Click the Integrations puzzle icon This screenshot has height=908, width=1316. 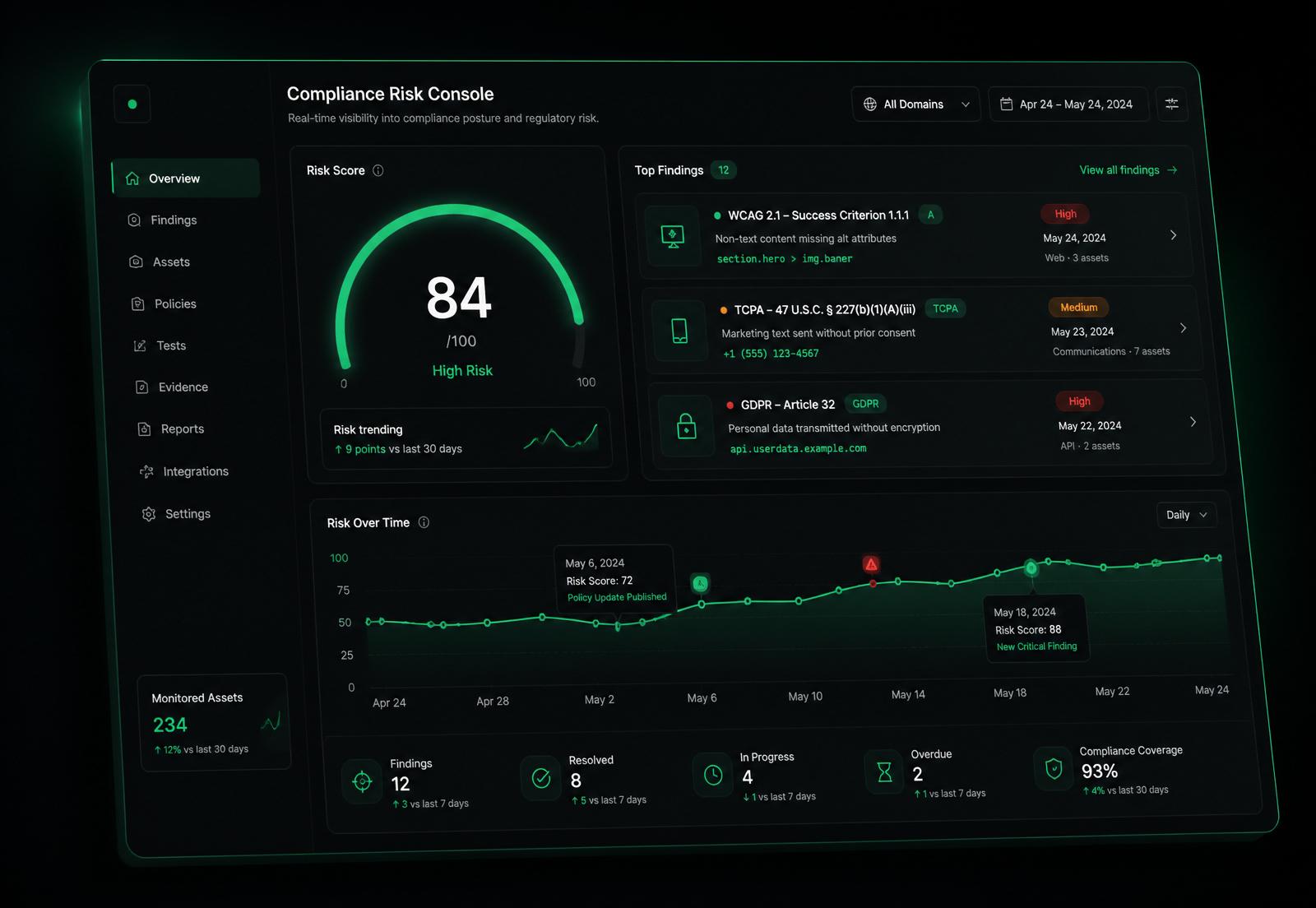tap(146, 471)
